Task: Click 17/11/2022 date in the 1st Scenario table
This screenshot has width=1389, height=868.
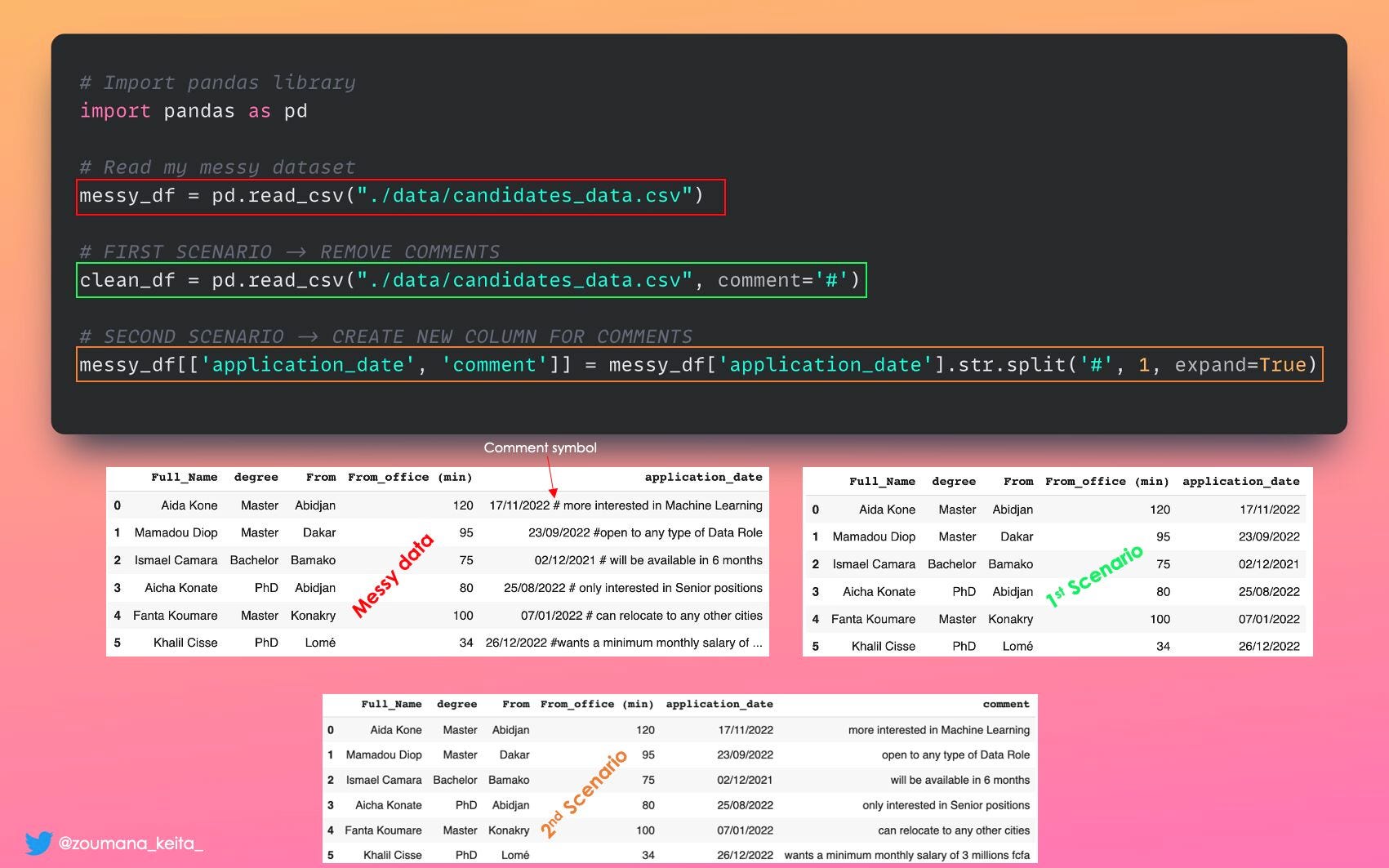Action: point(1269,510)
